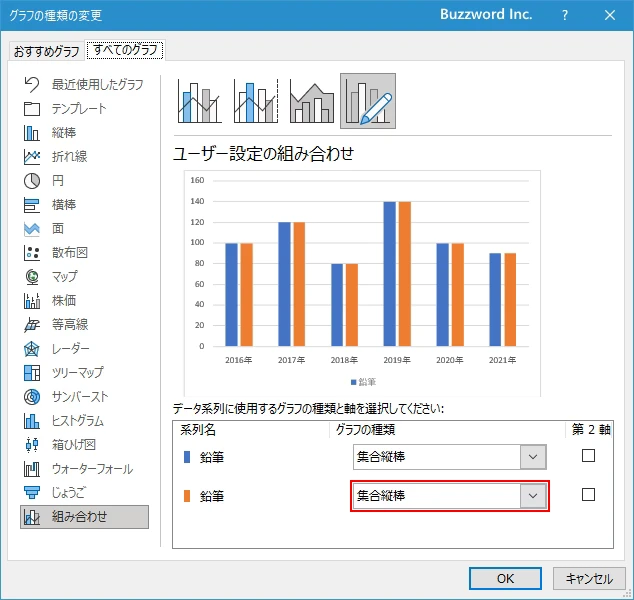
Task: Click the 第 2 軸 column header
Action: click(591, 429)
